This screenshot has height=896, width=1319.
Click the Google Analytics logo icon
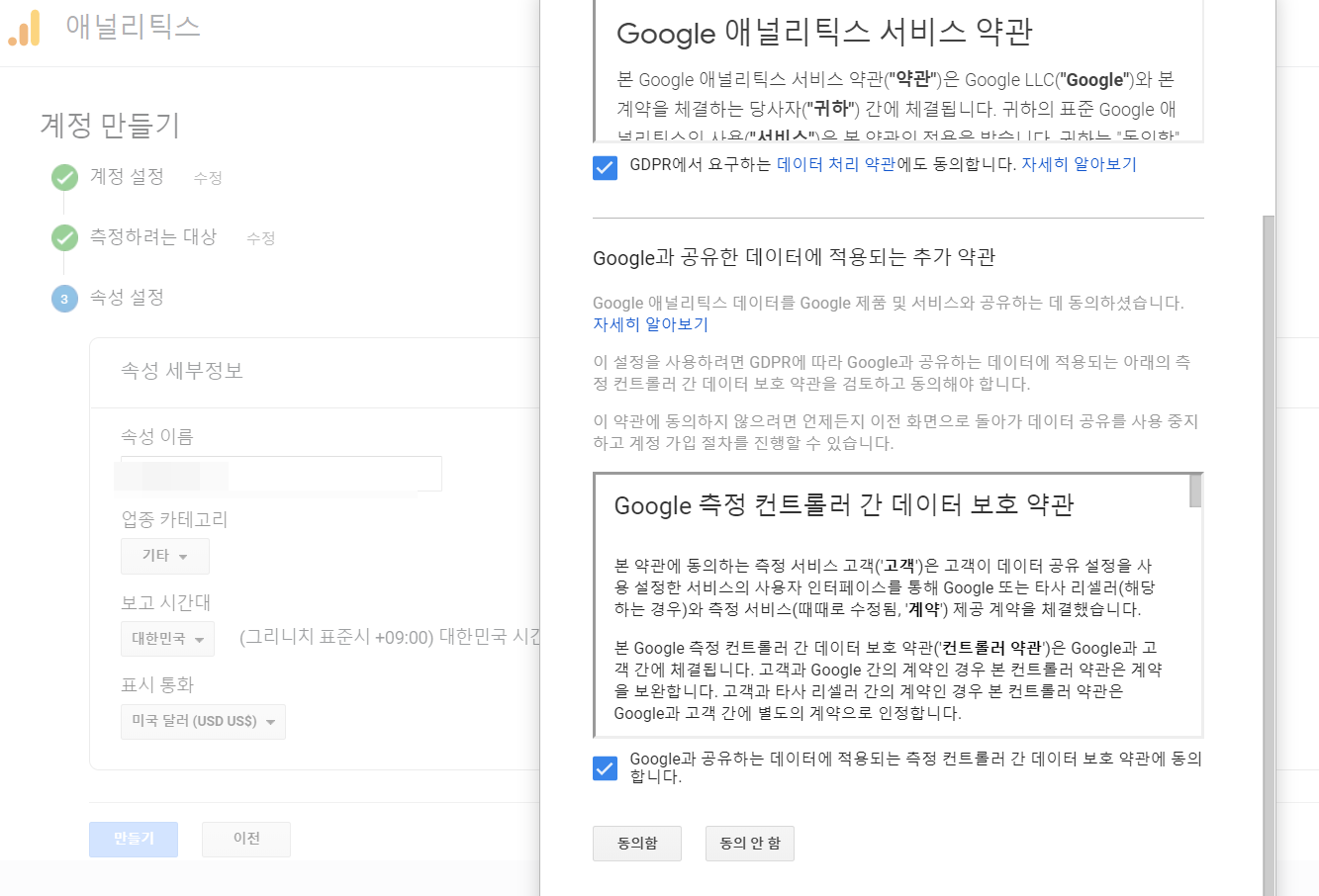[24, 28]
